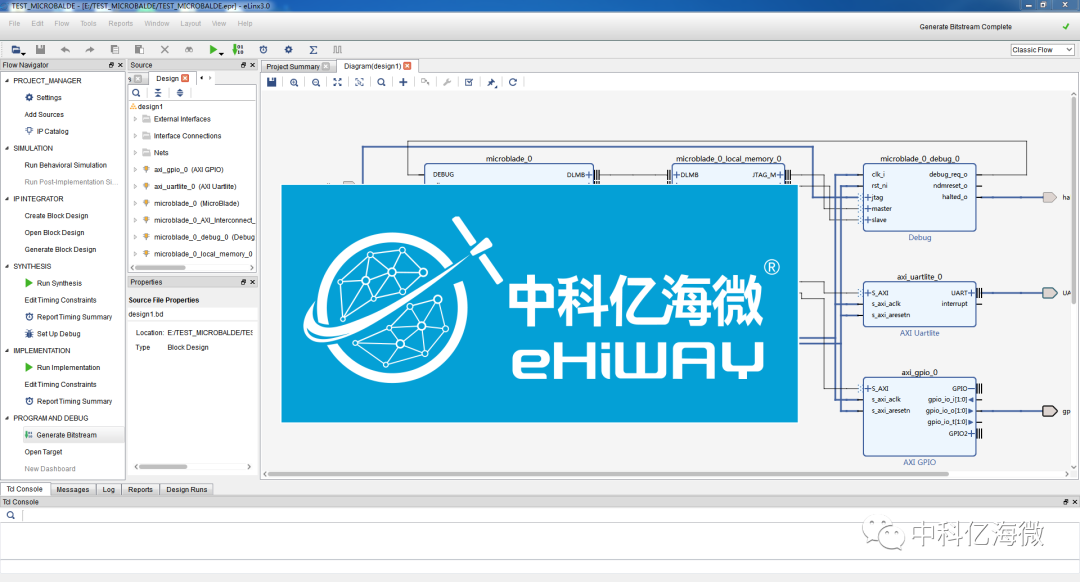
Task: Click the Tcl Console tab
Action: [24, 488]
